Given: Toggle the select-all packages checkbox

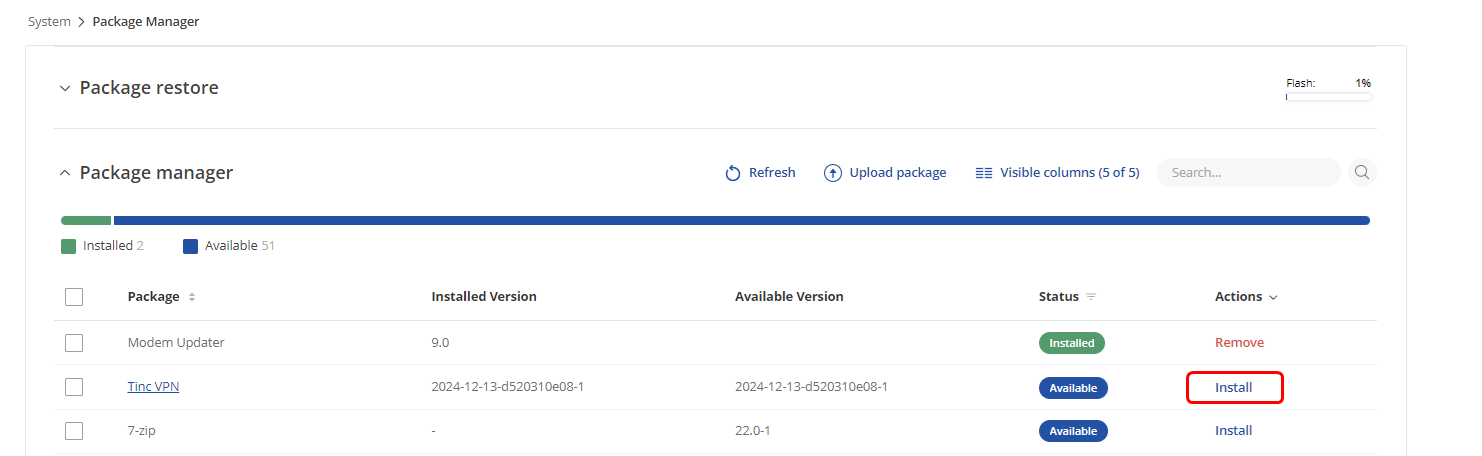Looking at the screenshot, I should [74, 297].
